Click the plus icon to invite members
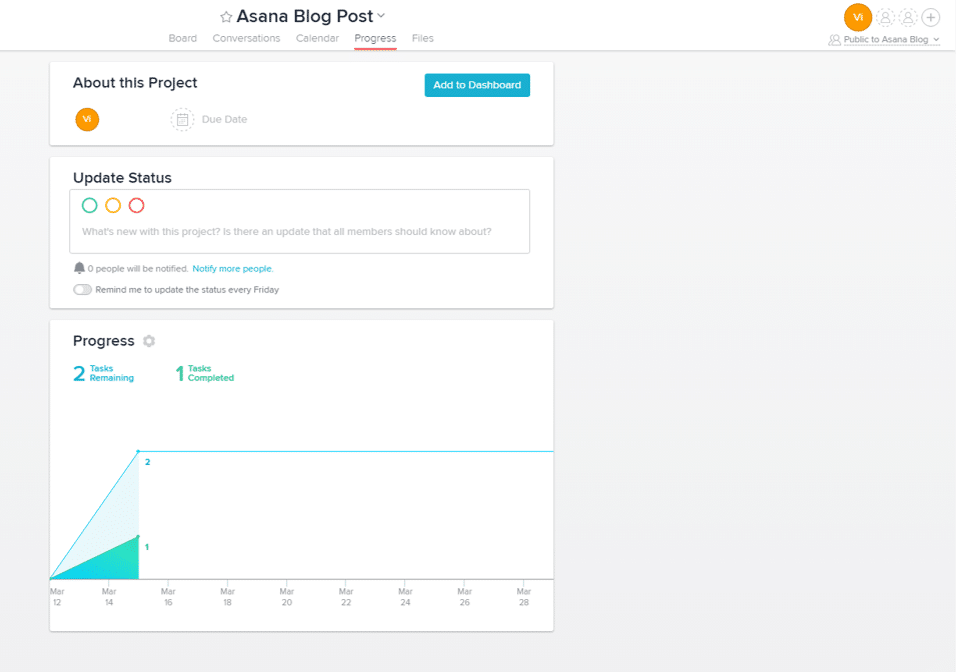Viewport: 957px width, 672px height. [930, 17]
